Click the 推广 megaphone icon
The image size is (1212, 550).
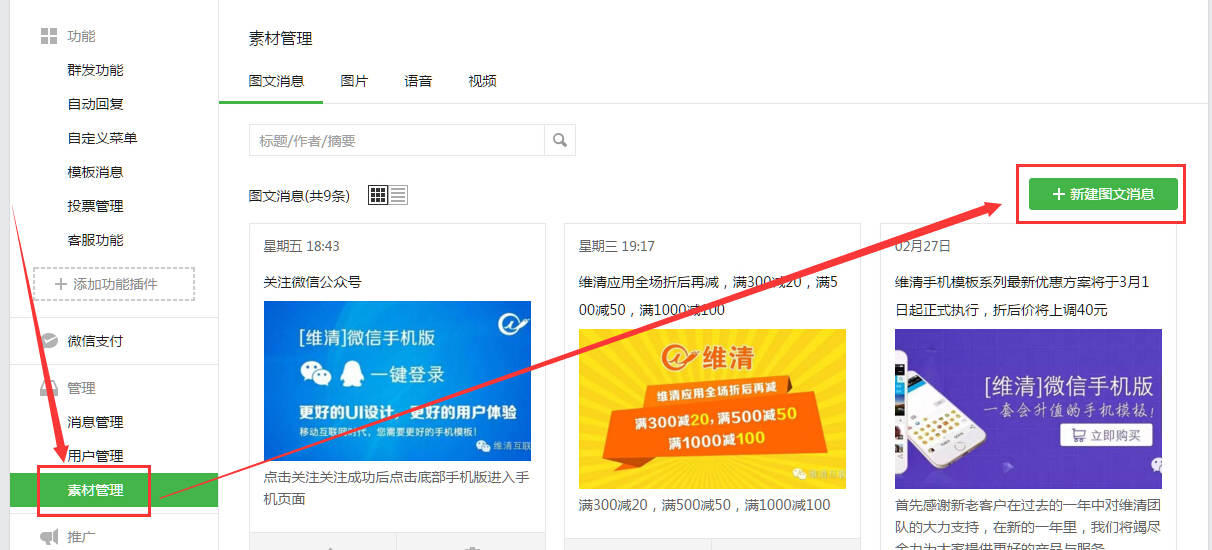(x=48, y=537)
